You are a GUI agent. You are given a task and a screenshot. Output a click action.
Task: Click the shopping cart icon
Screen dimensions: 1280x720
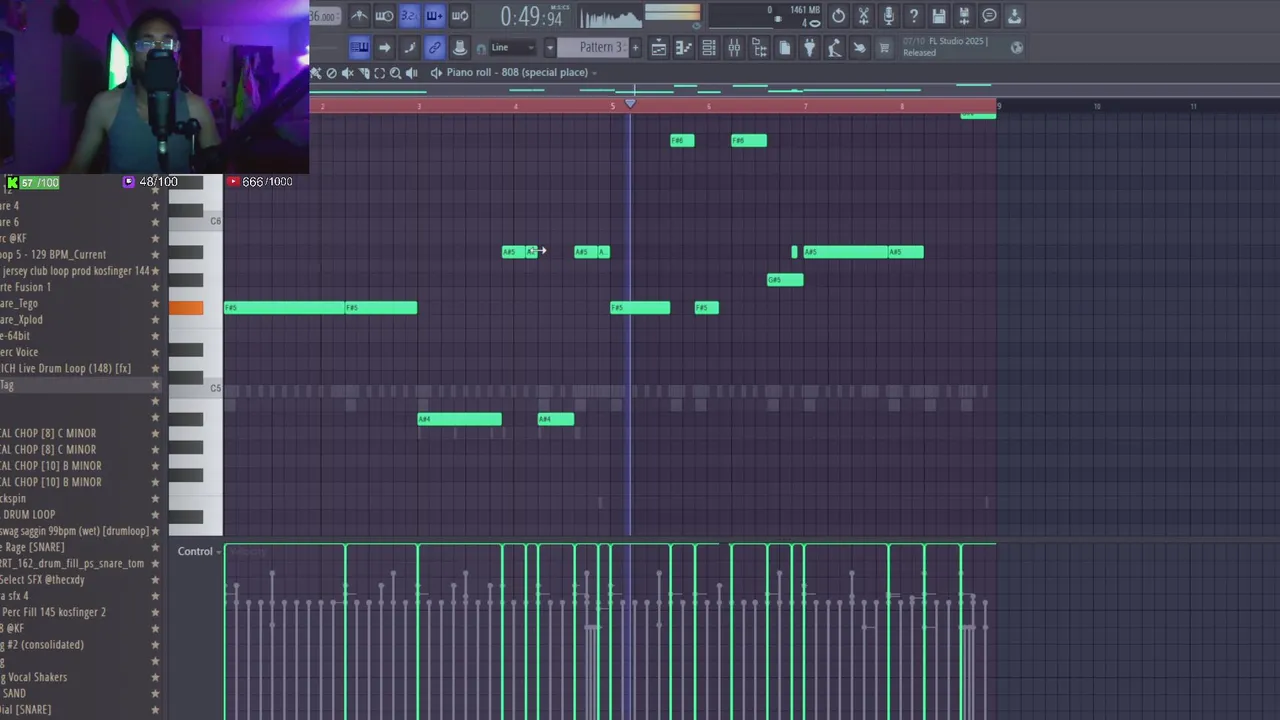point(884,47)
